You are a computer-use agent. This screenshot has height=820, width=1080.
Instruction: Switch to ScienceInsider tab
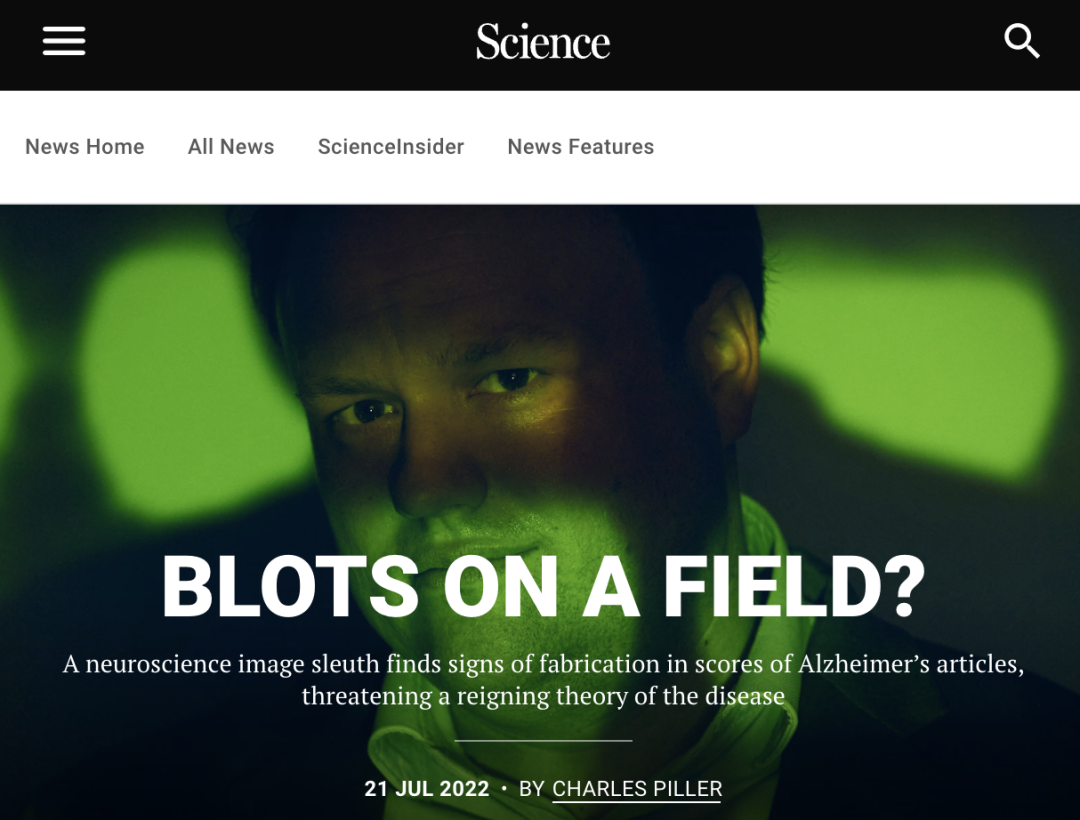391,147
